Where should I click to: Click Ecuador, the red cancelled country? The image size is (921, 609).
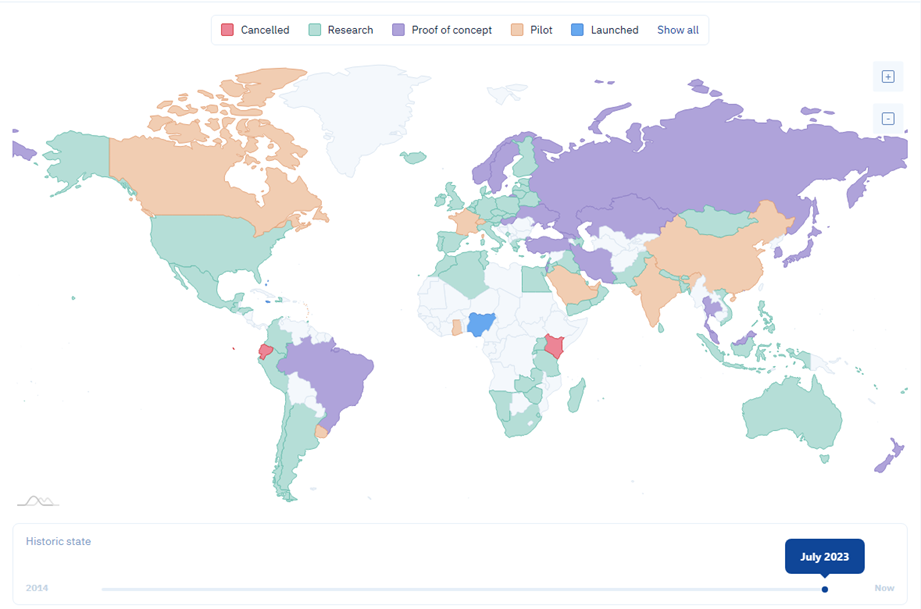coord(265,352)
